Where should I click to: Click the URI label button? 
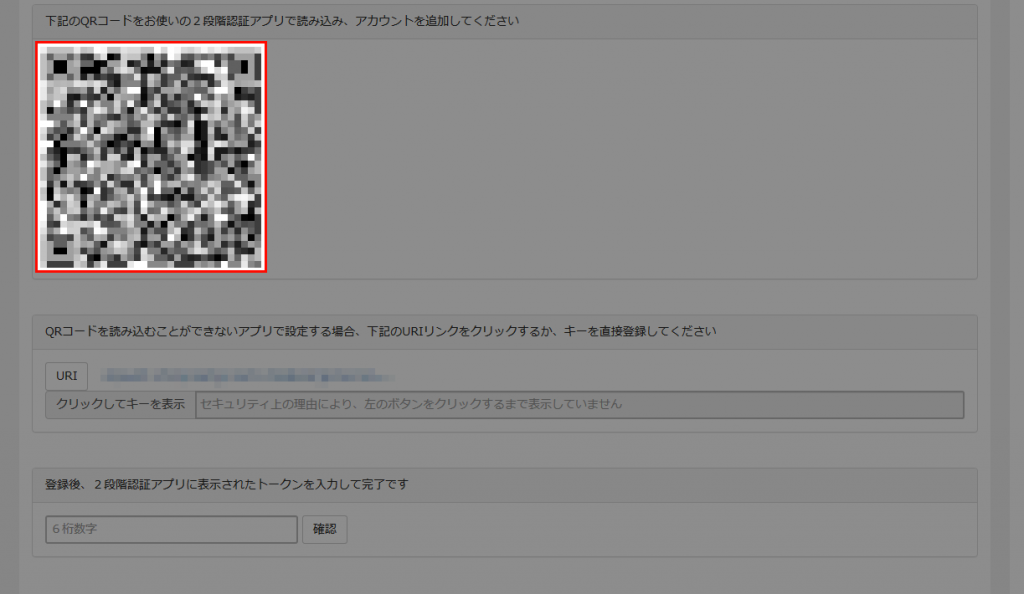coord(67,376)
